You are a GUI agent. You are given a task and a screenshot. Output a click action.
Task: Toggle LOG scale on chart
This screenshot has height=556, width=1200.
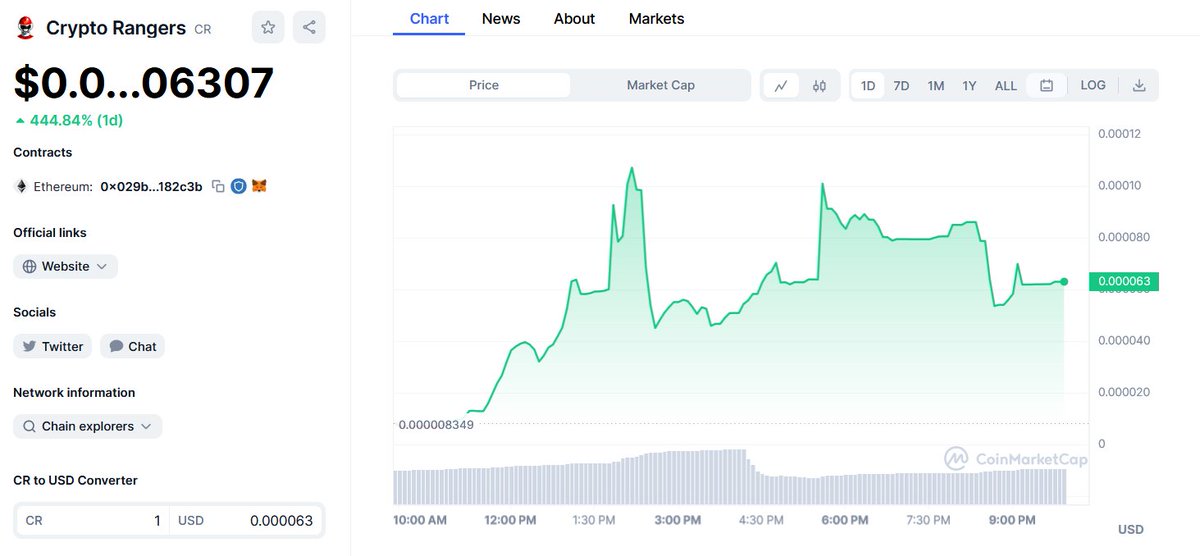tap(1093, 86)
